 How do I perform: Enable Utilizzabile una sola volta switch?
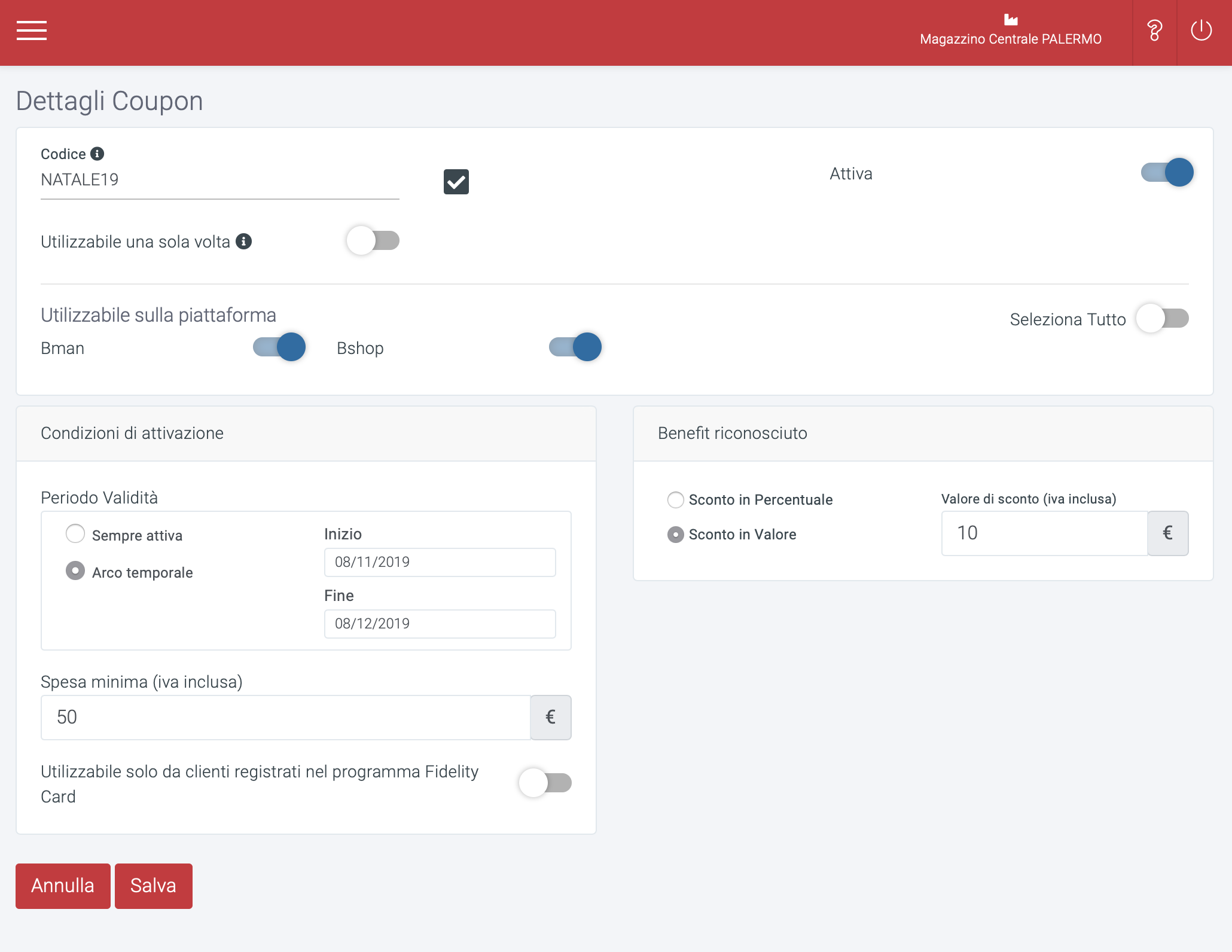click(x=373, y=240)
